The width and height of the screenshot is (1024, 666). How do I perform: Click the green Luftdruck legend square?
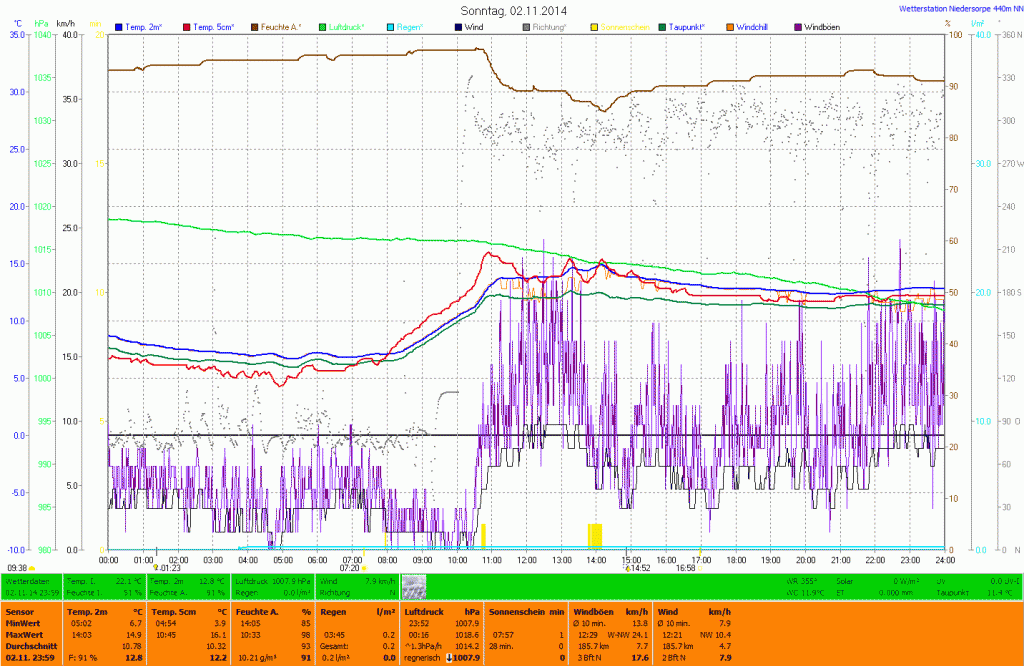pyautogui.click(x=324, y=26)
